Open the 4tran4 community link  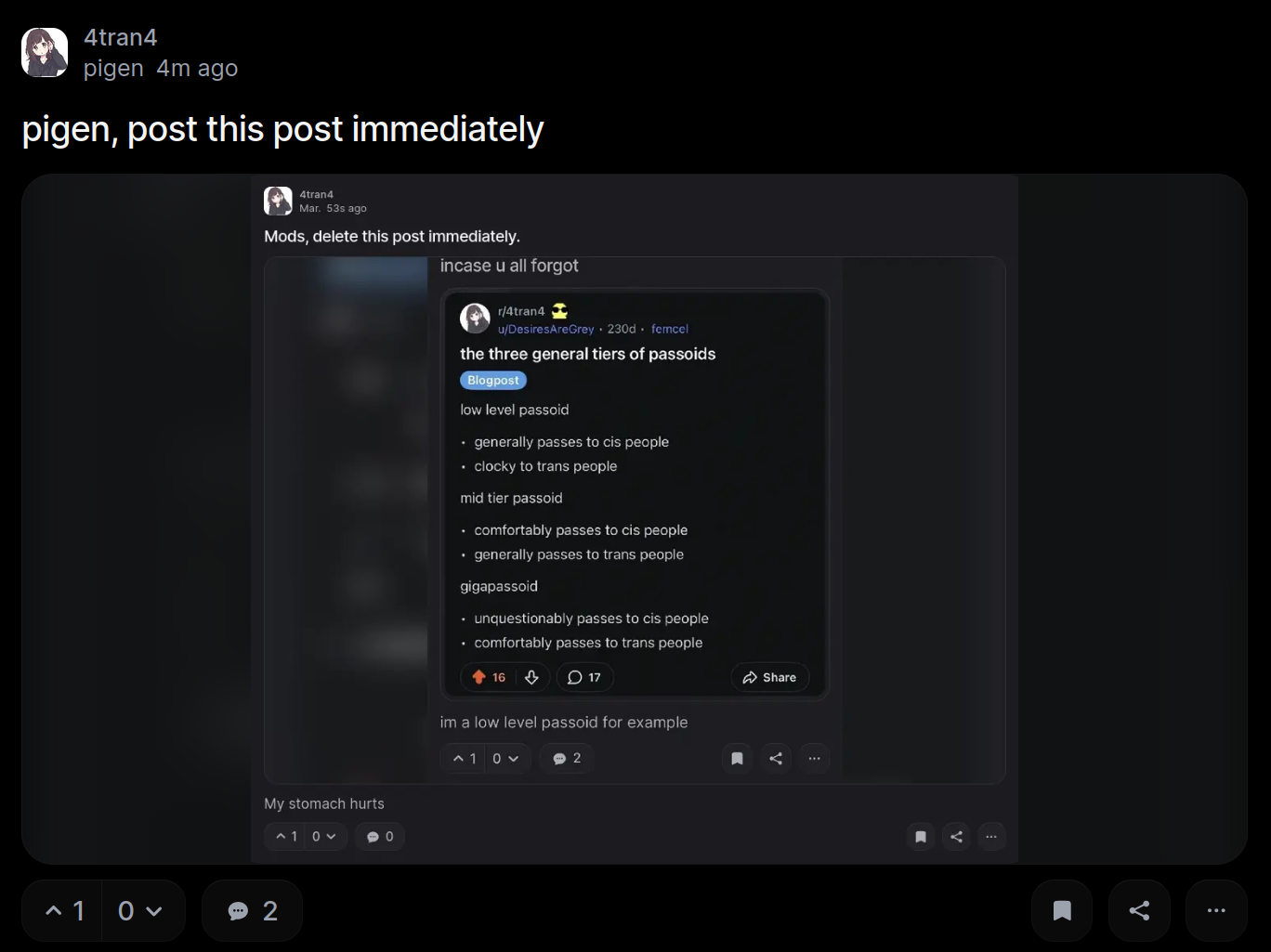pyautogui.click(x=121, y=37)
